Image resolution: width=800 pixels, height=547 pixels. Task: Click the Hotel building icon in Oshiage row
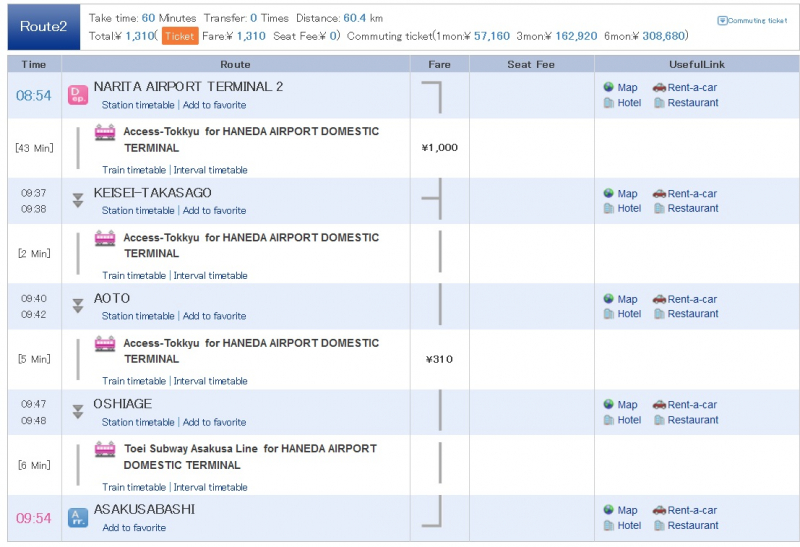coord(609,420)
